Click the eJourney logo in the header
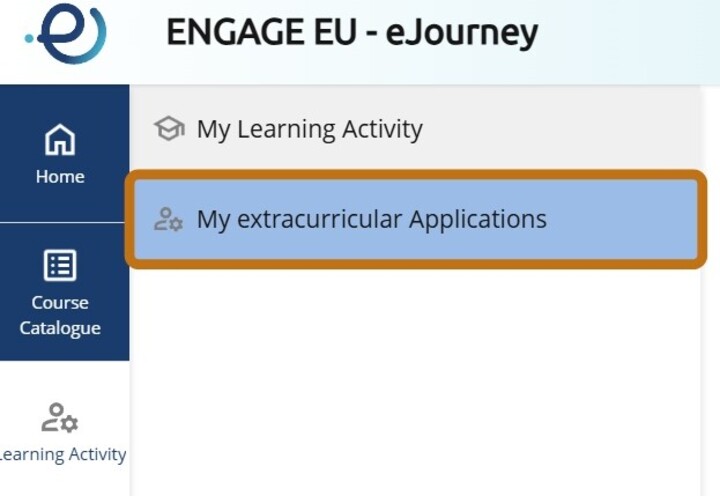This screenshot has height=496, width=720. tap(66, 33)
